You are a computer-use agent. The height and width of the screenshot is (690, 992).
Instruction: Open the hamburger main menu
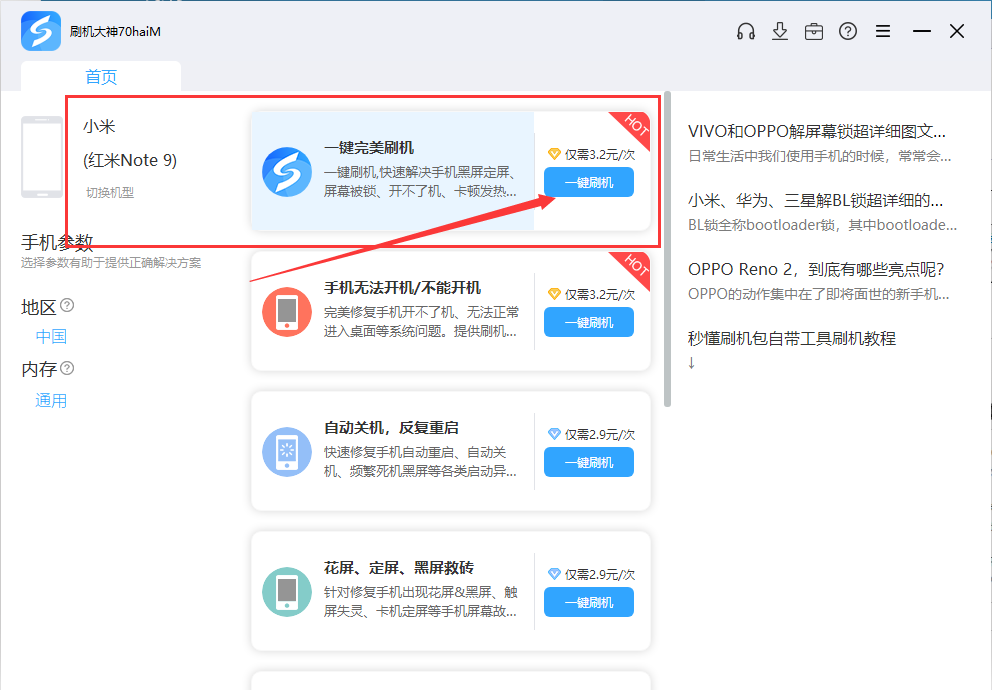pos(883,31)
